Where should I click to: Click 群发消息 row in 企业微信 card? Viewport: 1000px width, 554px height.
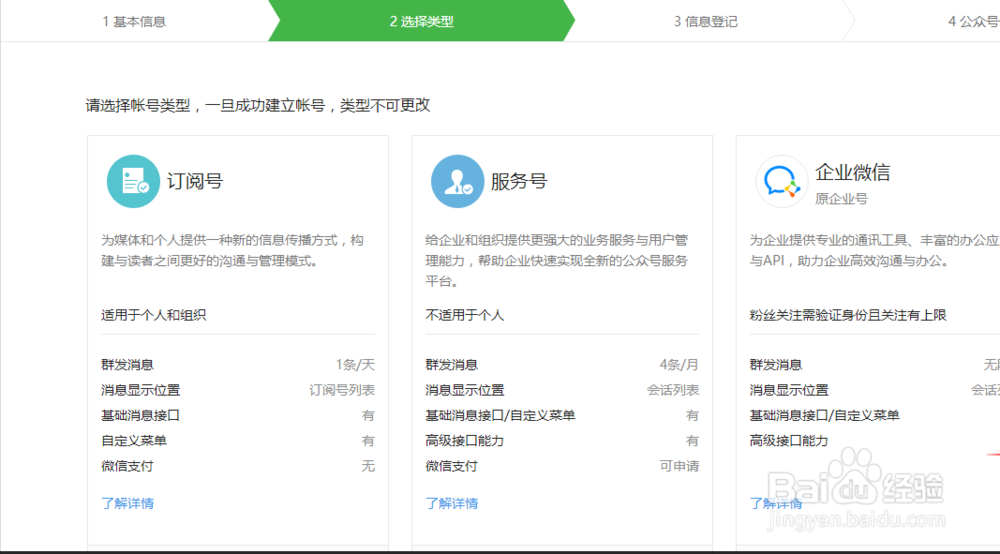click(x=874, y=365)
